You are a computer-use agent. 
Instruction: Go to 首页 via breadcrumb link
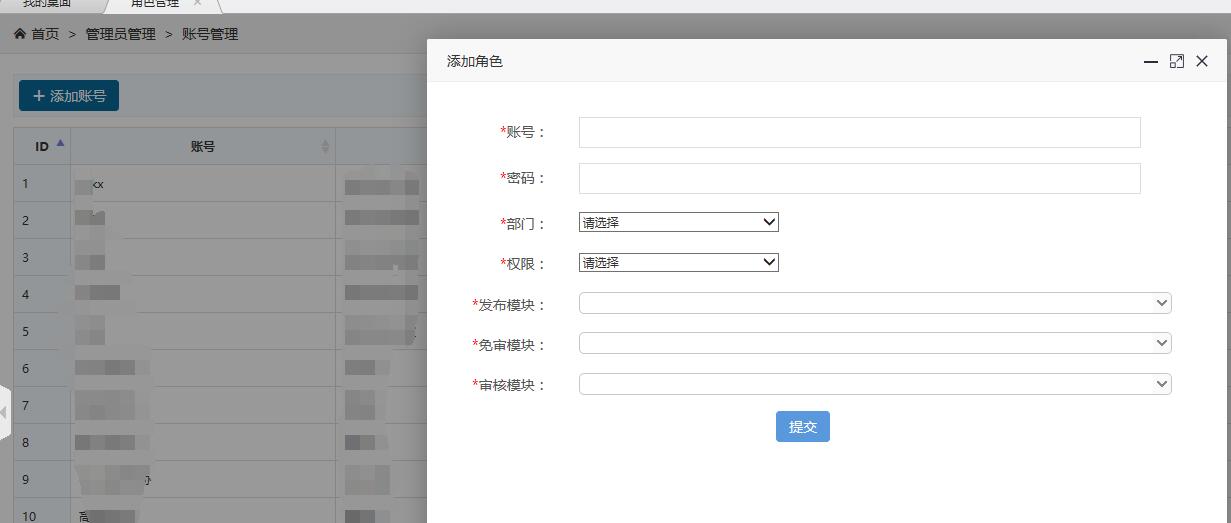[45, 34]
